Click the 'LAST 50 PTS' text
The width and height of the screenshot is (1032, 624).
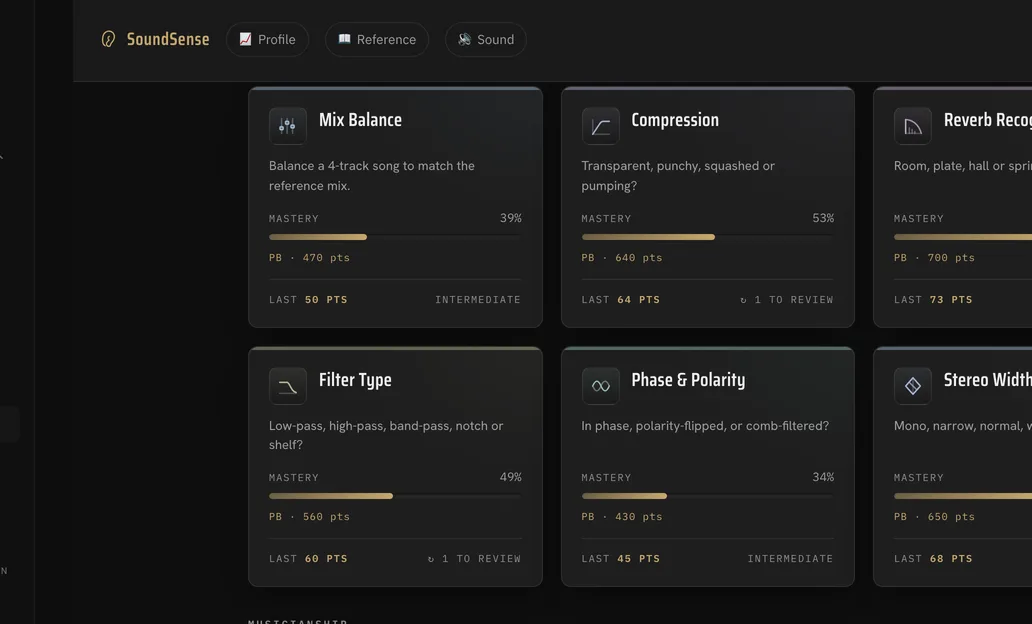point(308,299)
